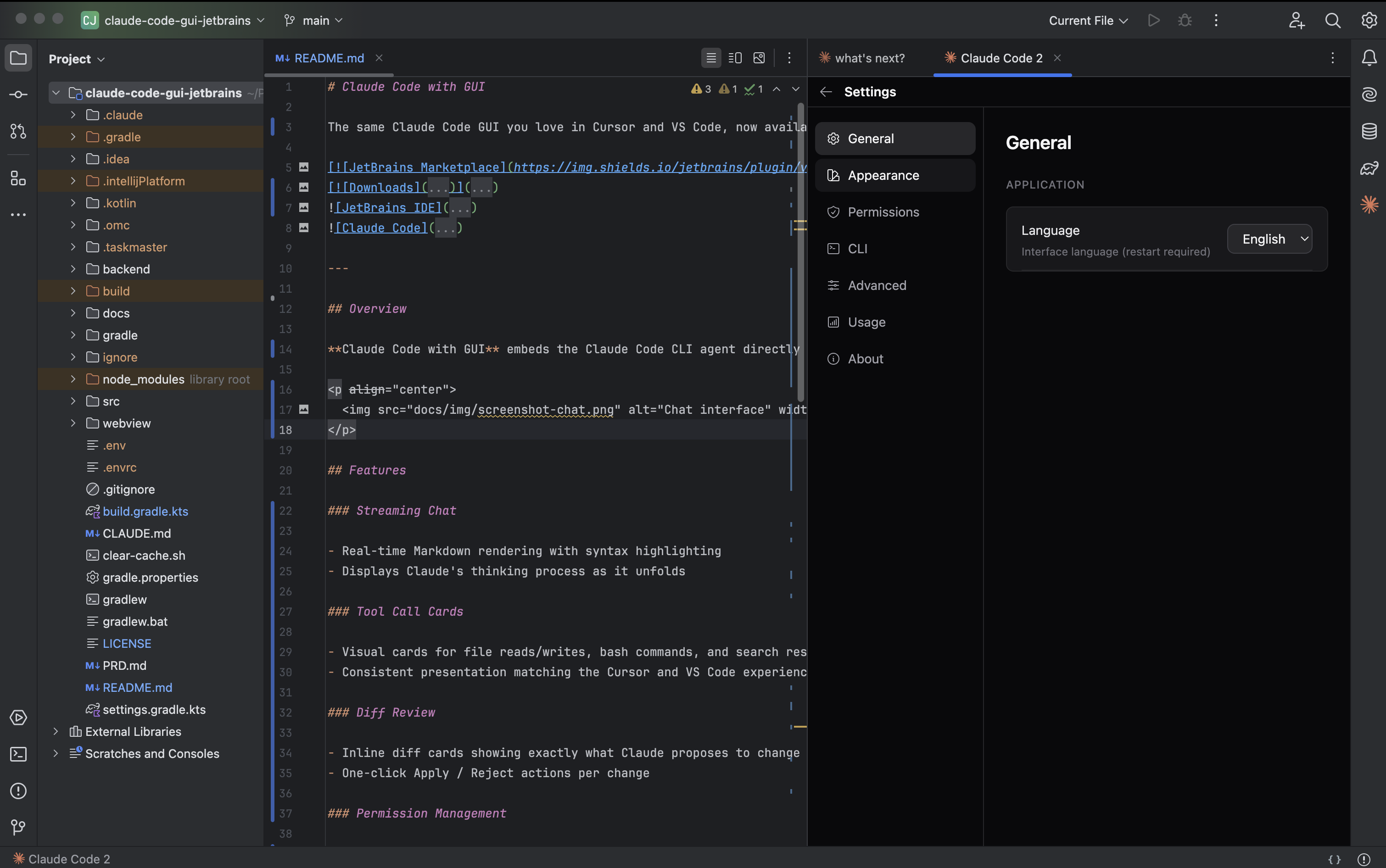Show more tool windows ellipsis
This screenshot has width=1386, height=868.
coord(18,215)
